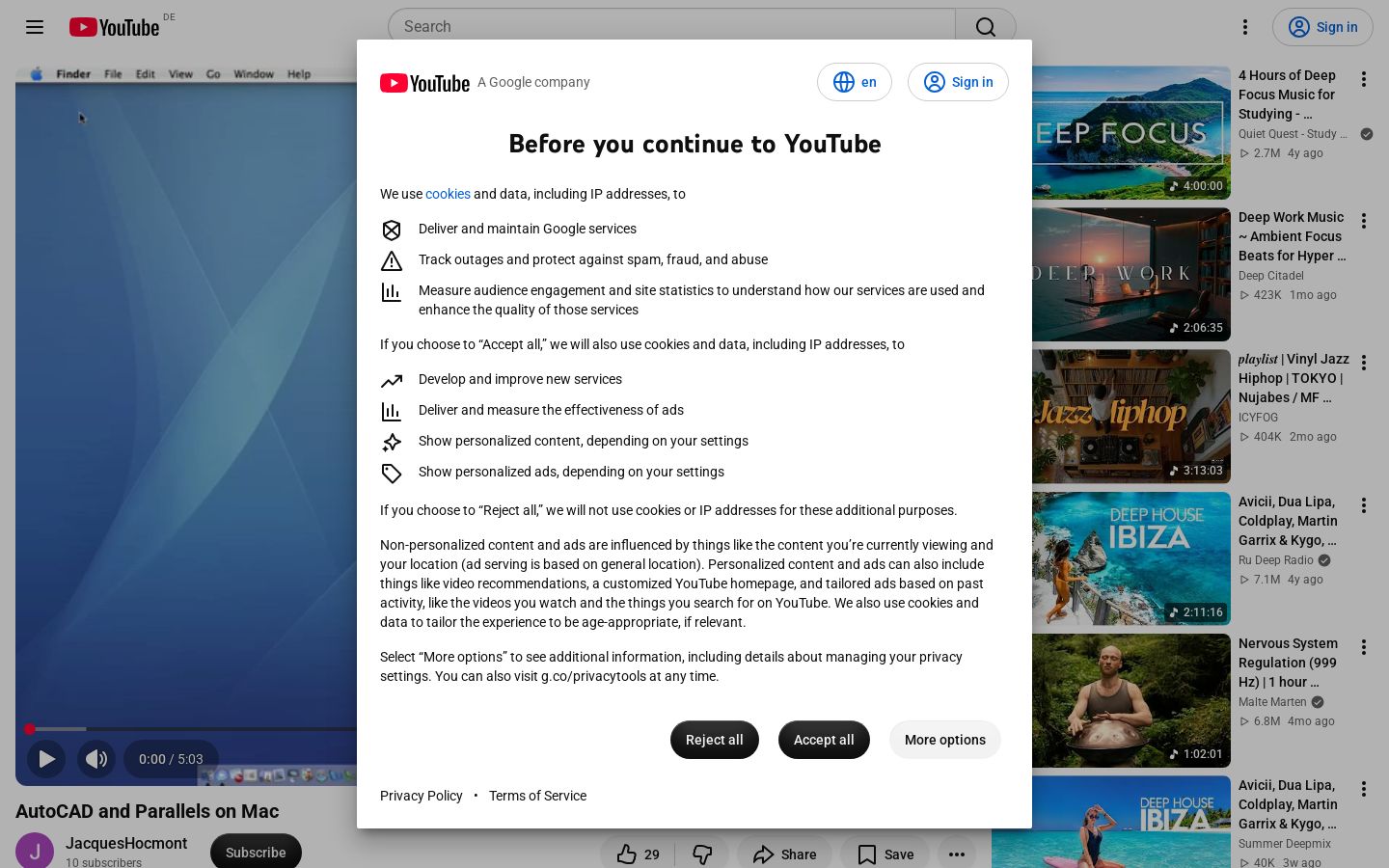This screenshot has width=1389, height=868.
Task: Dislike the video with the thumbs-down button
Action: tap(702, 854)
